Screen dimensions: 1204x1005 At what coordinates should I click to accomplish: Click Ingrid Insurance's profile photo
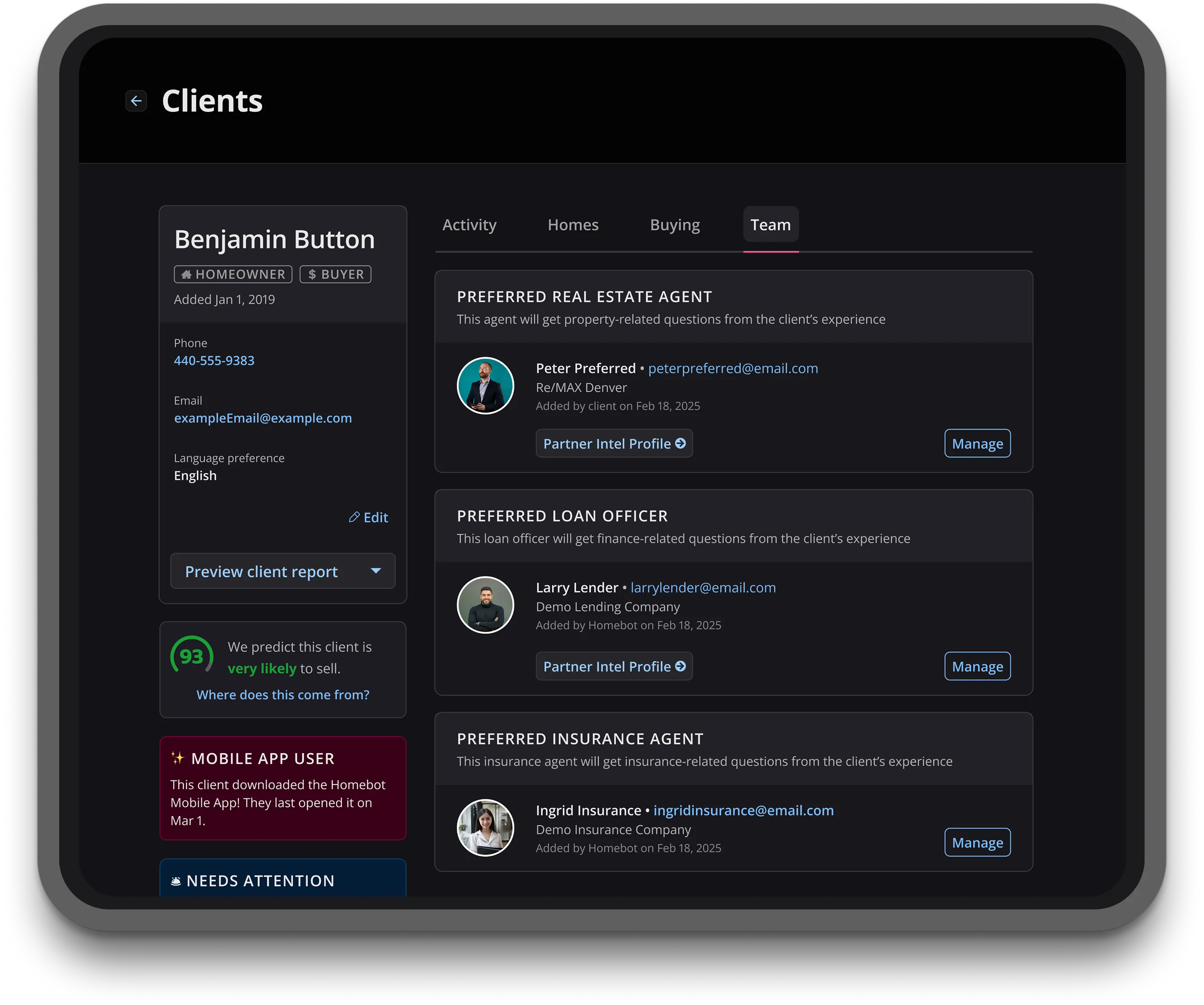(x=485, y=828)
